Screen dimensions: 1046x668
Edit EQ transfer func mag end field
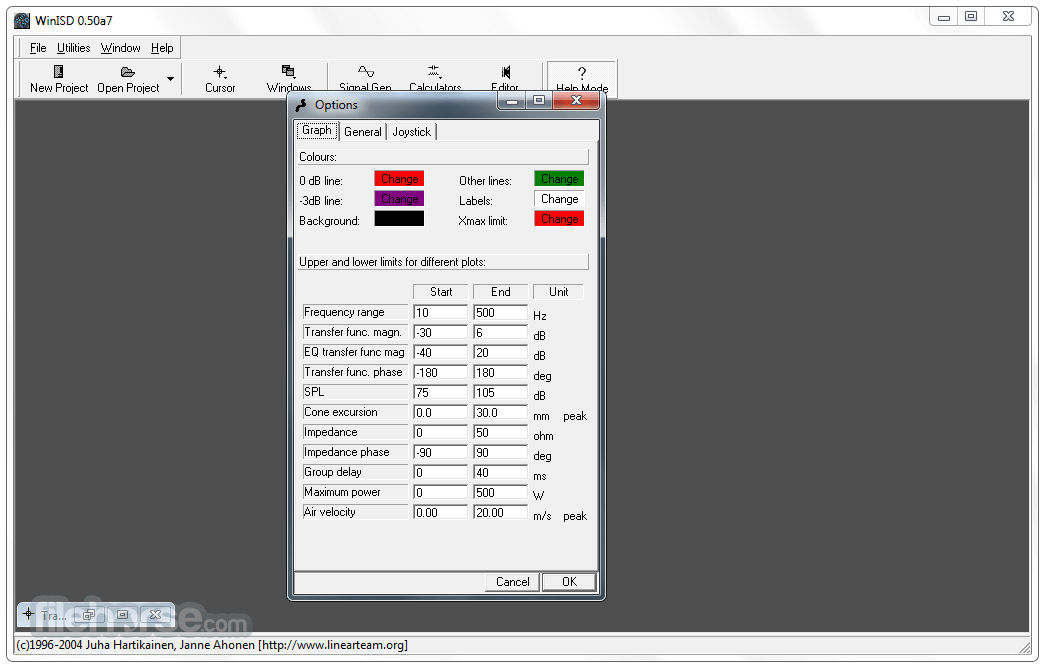click(500, 352)
